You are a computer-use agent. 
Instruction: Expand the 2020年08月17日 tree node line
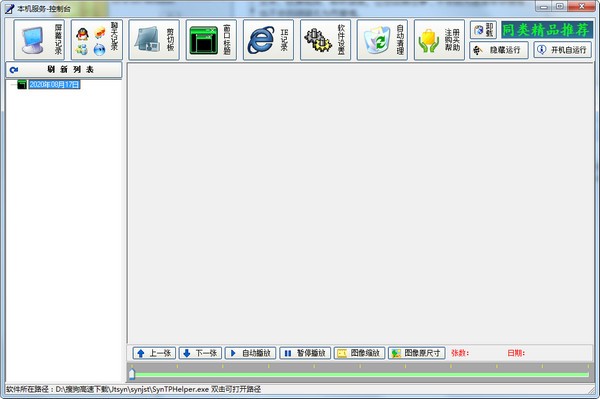click(13, 85)
